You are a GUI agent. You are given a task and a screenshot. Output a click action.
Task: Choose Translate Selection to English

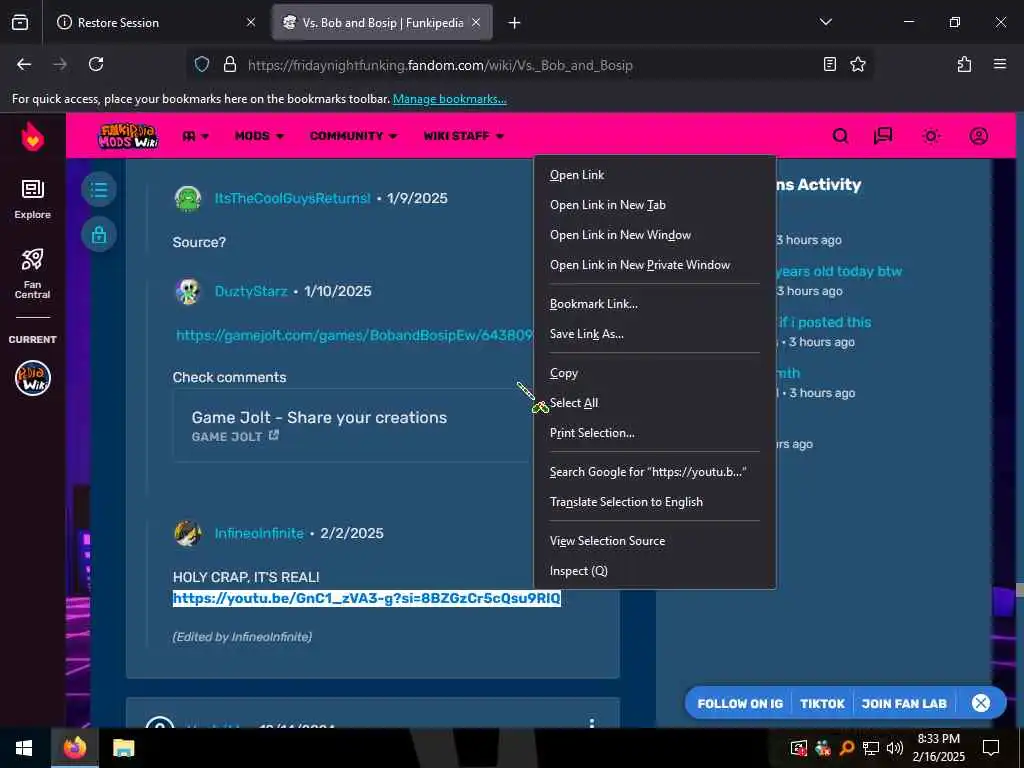tap(655, 502)
